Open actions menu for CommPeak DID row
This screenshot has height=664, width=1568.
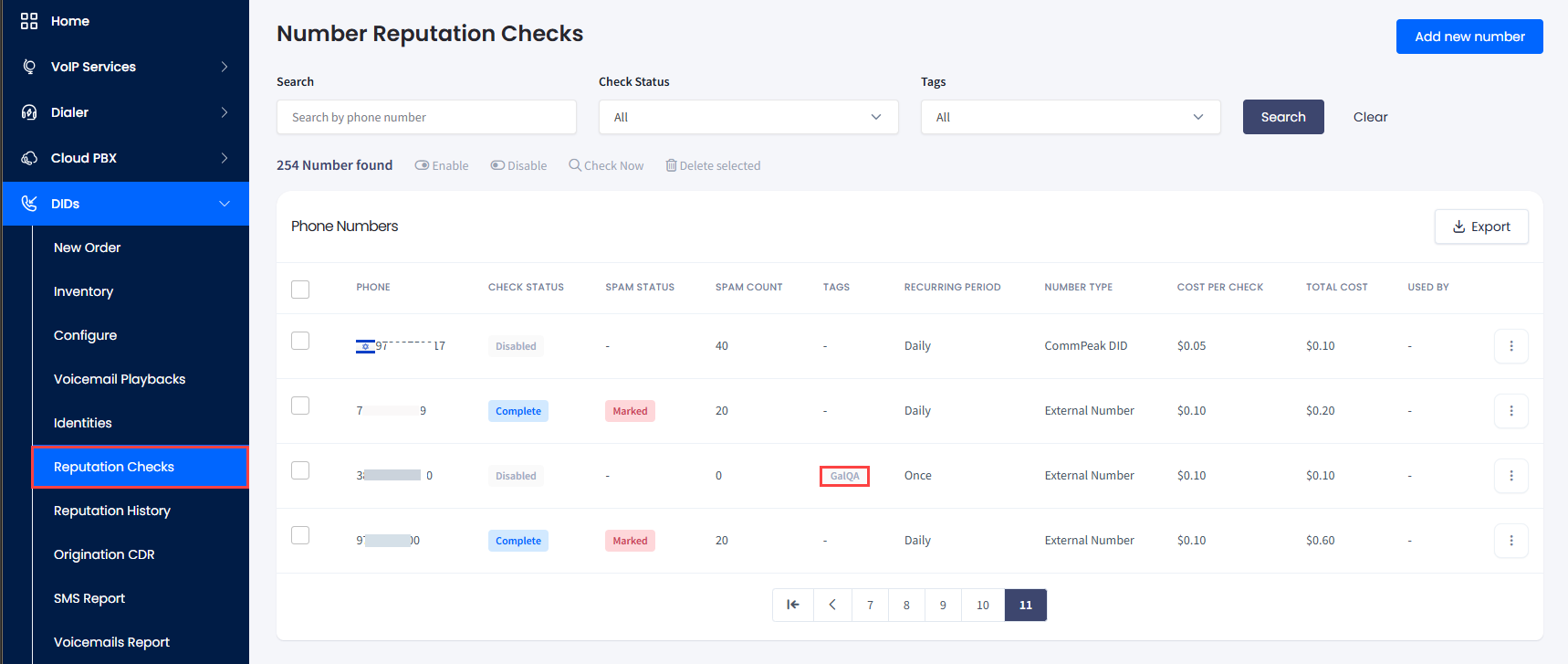point(1511,346)
